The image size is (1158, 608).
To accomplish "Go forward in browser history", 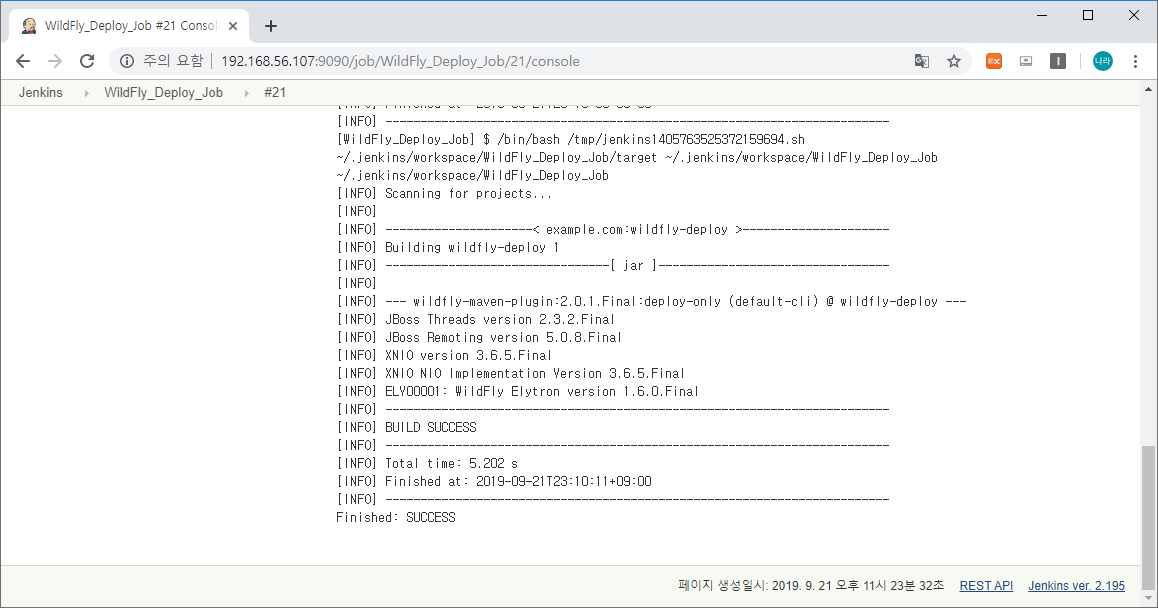I will 55,61.
